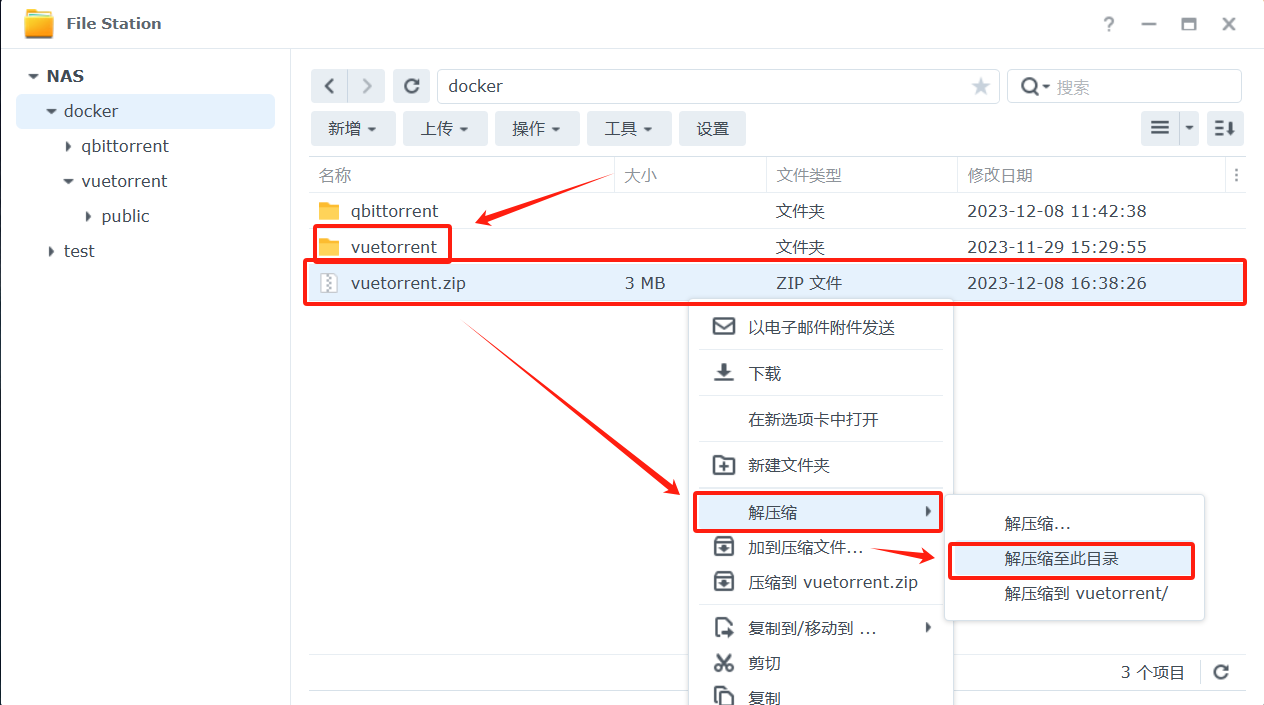Refresh the docker folder listing

pos(411,86)
